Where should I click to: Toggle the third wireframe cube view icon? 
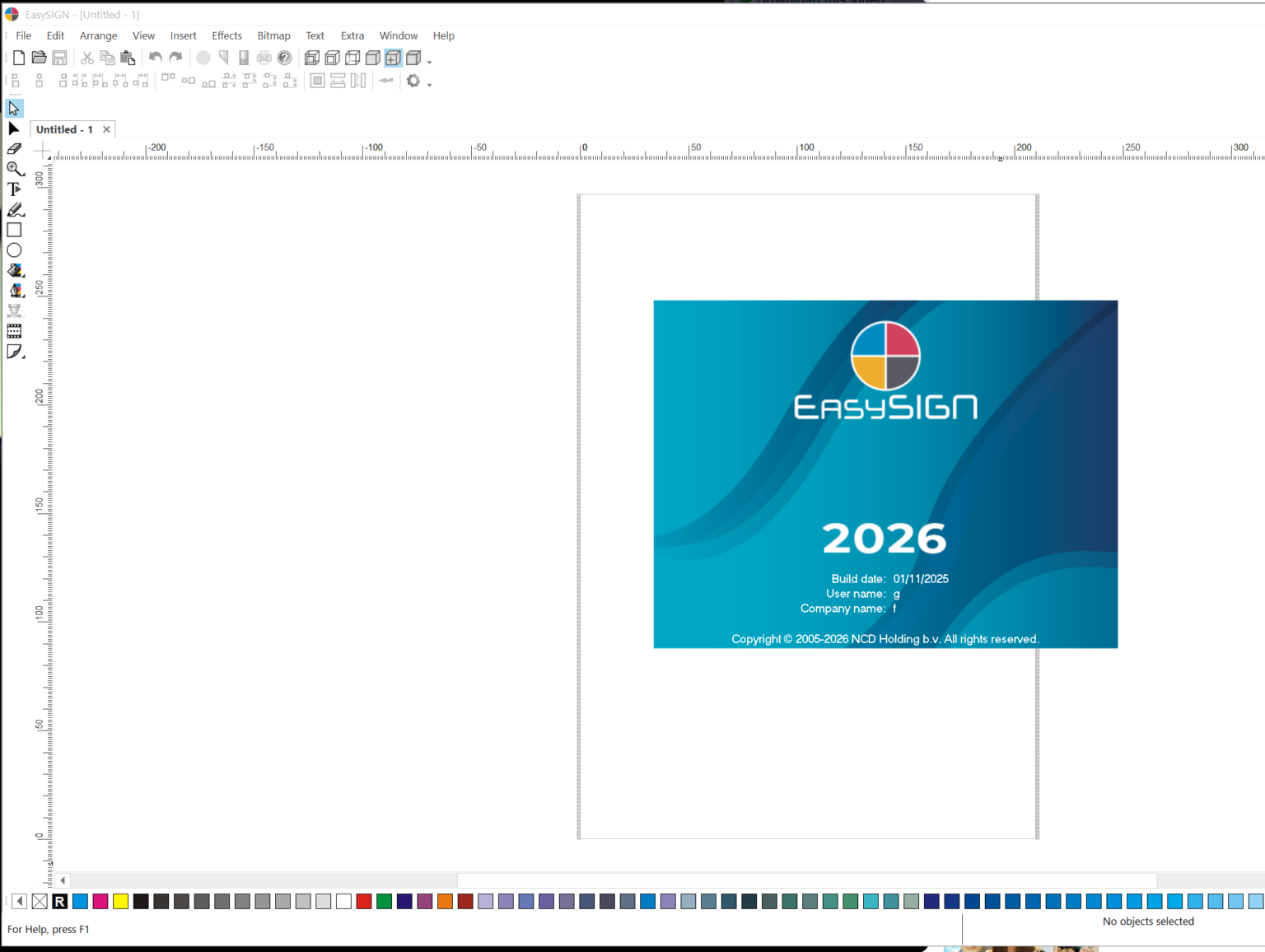352,58
